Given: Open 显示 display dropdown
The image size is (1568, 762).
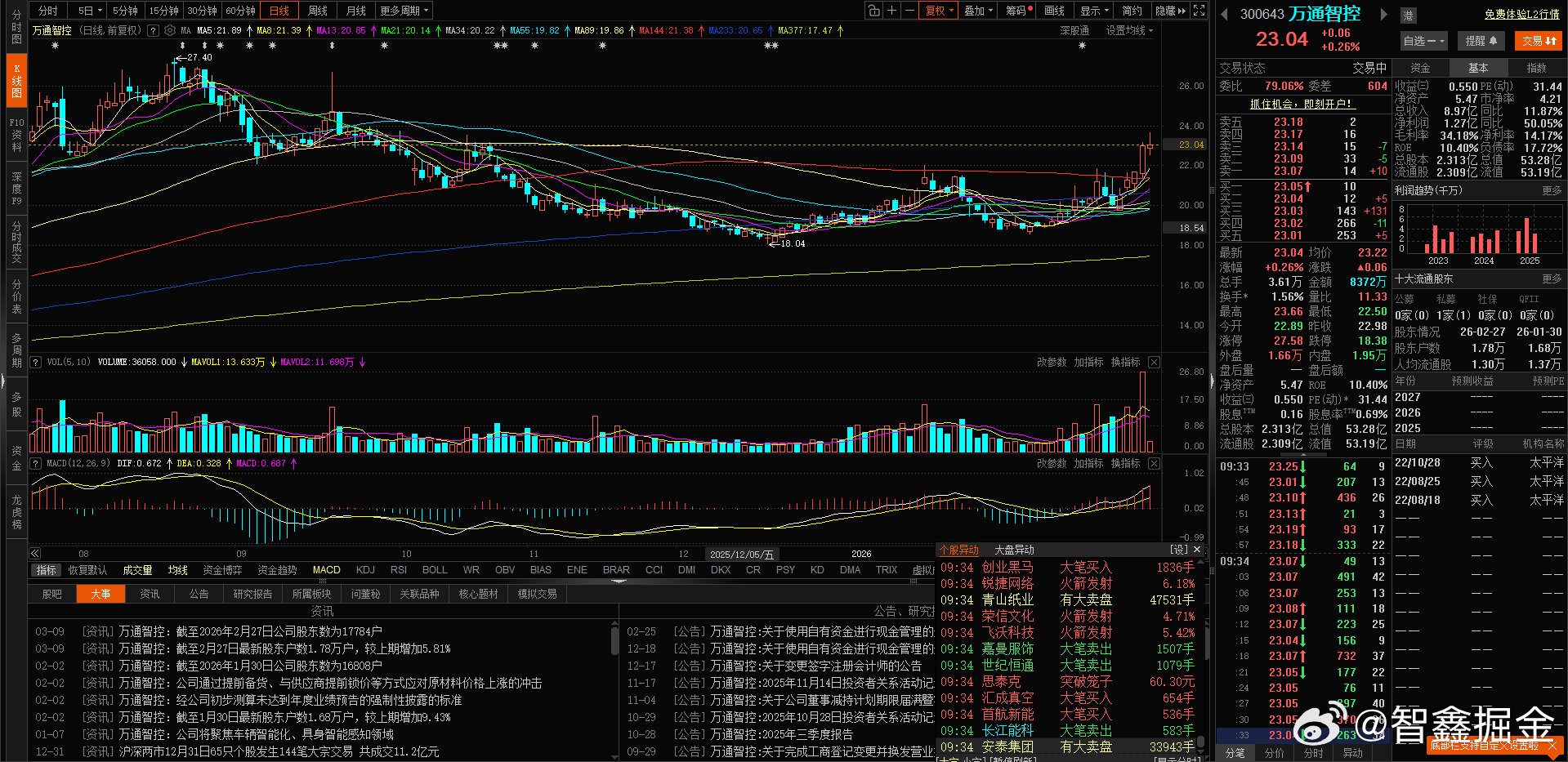Looking at the screenshot, I should 1095,11.
